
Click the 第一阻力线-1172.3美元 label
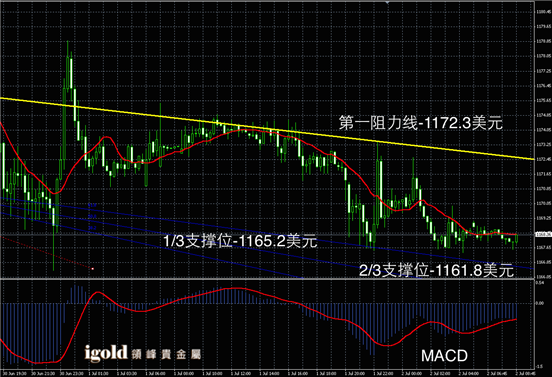[x=421, y=123]
